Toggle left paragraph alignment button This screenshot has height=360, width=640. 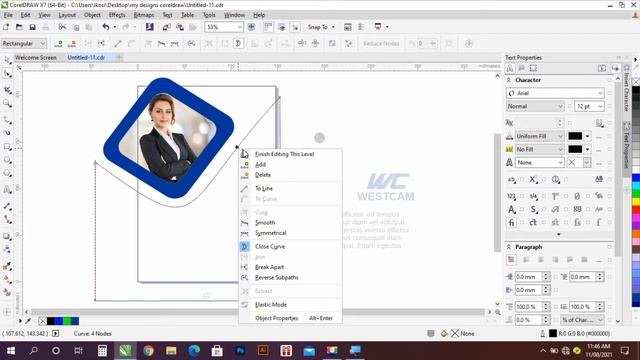pyautogui.click(x=526, y=260)
